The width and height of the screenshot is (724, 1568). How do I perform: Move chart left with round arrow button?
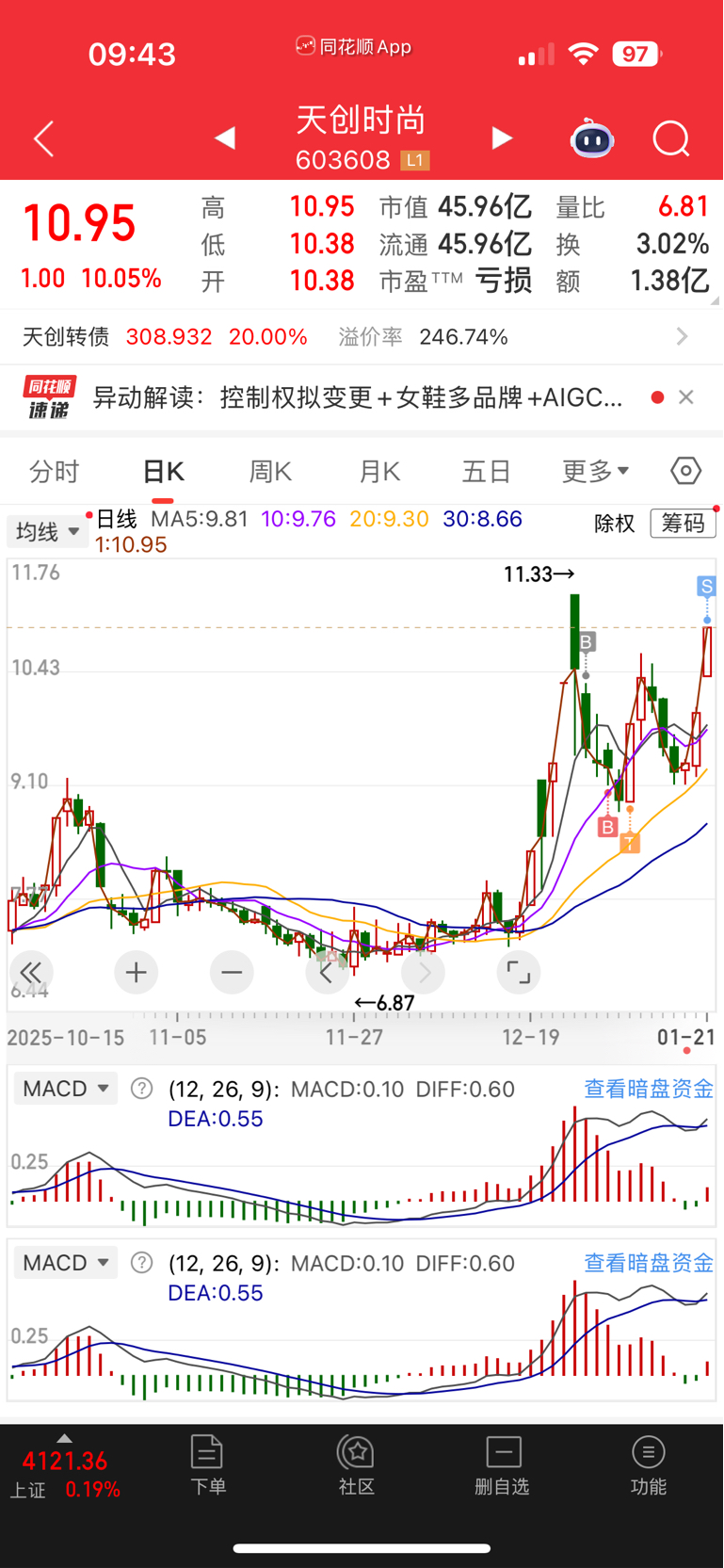click(x=327, y=972)
